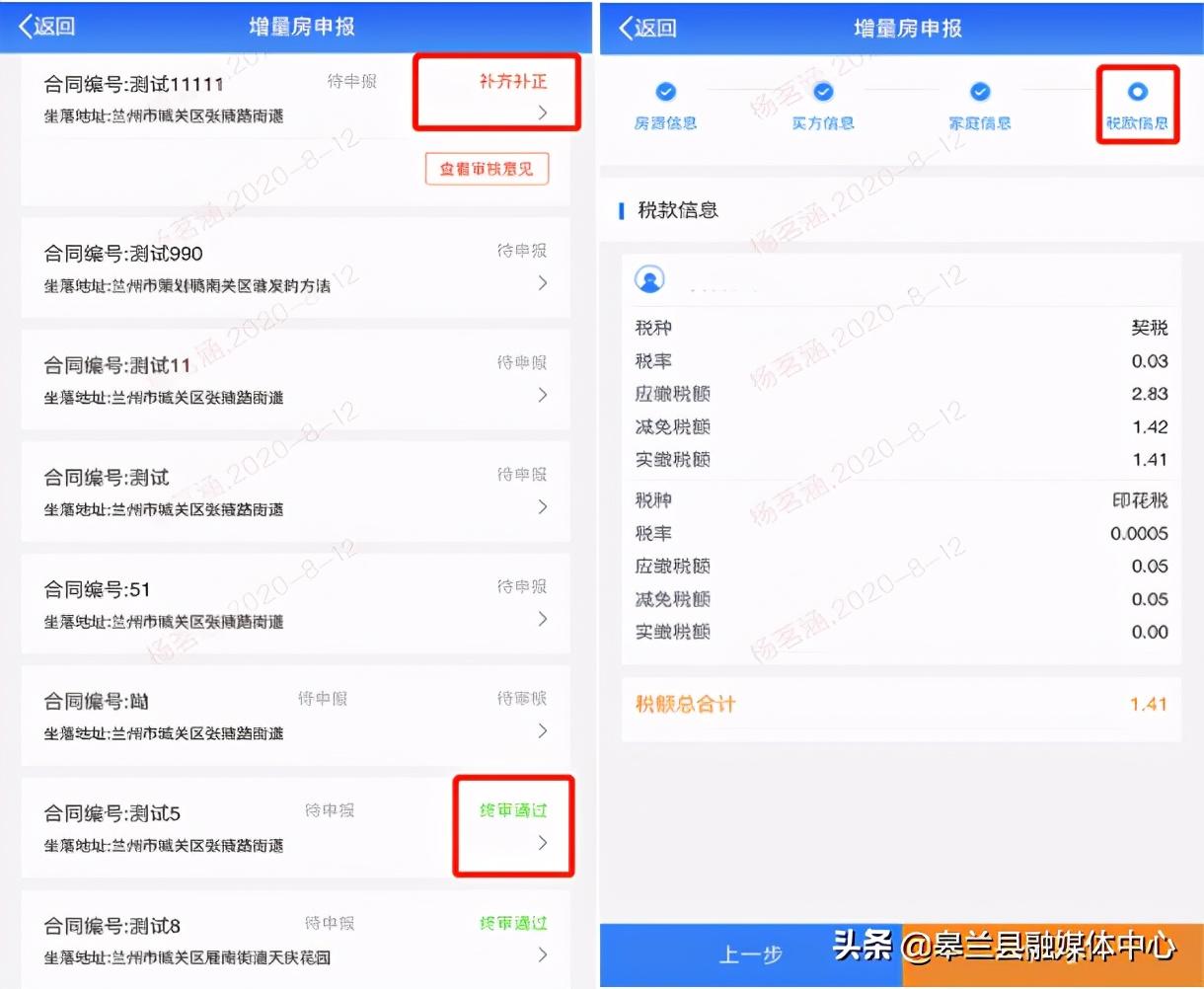The image size is (1204, 989).
Task: Select the 房源信息 step circle icon
Action: coord(666,92)
